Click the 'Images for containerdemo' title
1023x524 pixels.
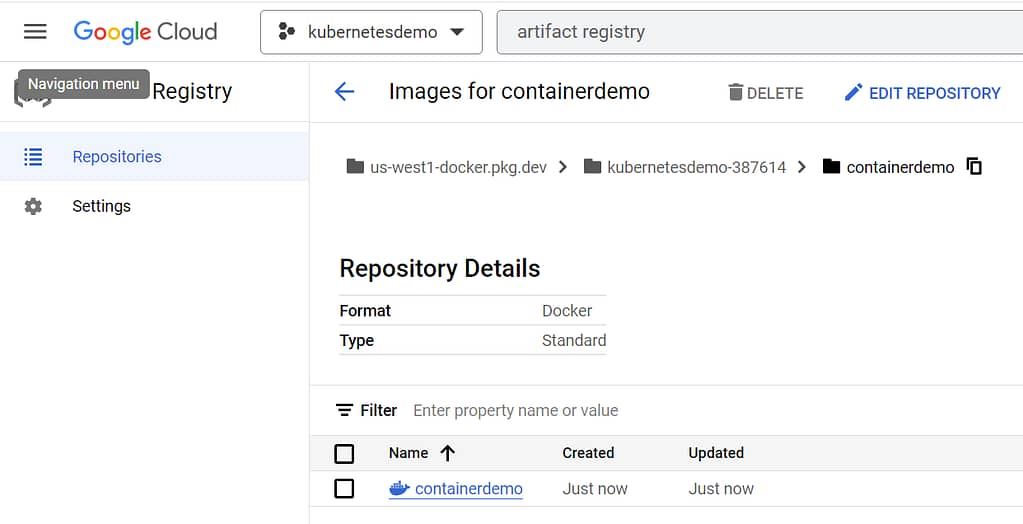click(x=519, y=91)
